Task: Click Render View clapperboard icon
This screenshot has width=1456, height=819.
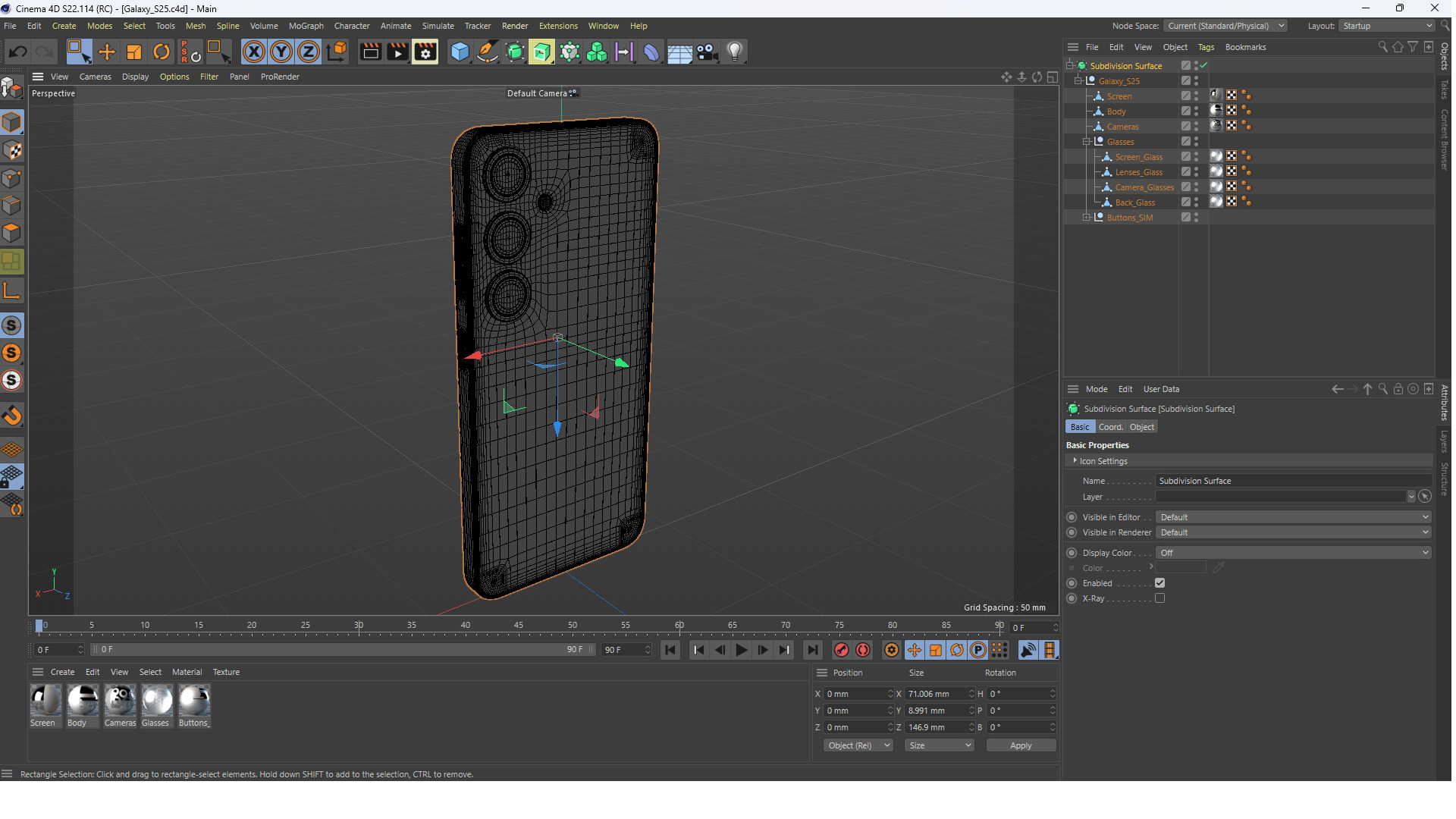Action: [x=370, y=52]
